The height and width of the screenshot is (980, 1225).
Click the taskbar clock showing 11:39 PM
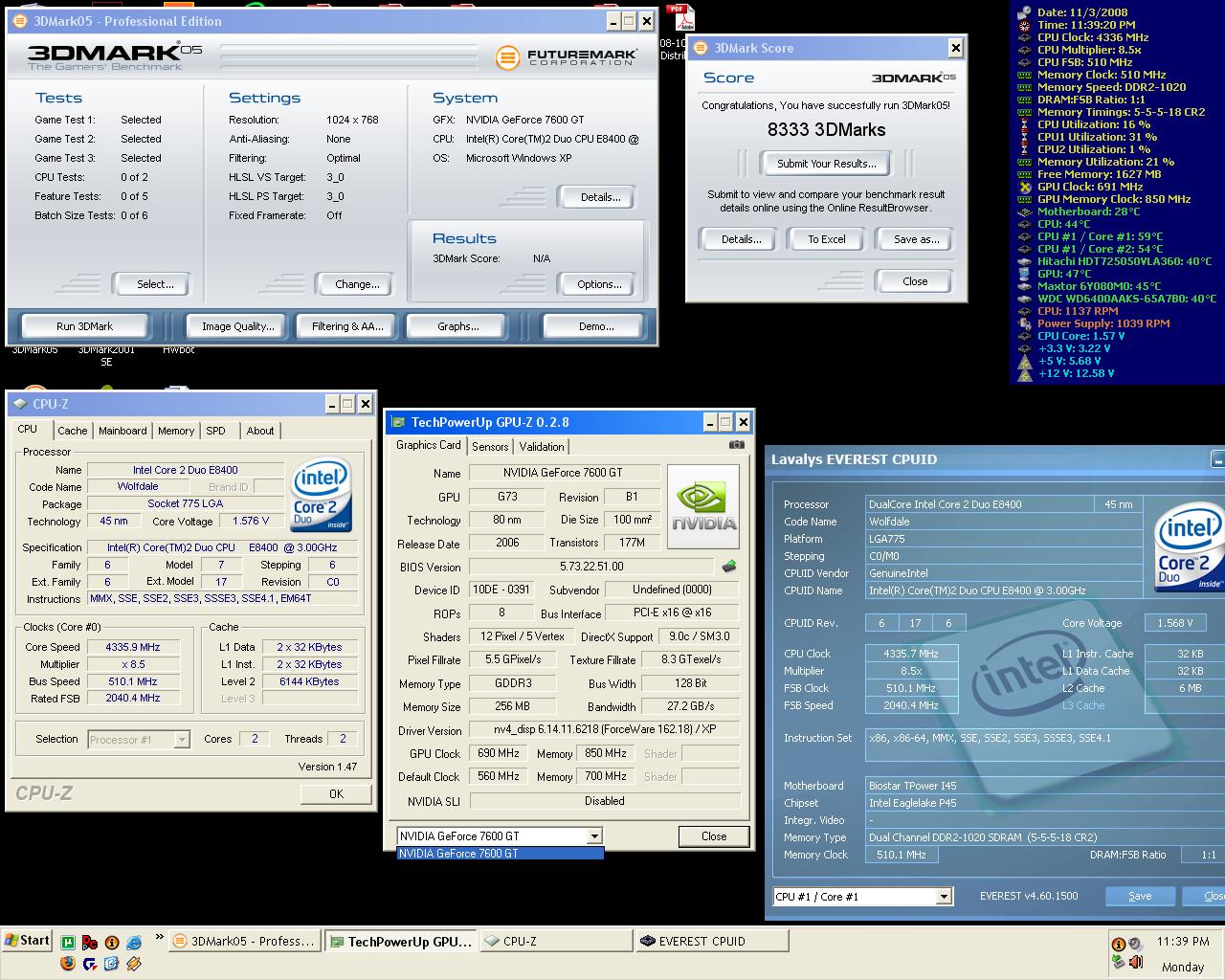[1183, 942]
